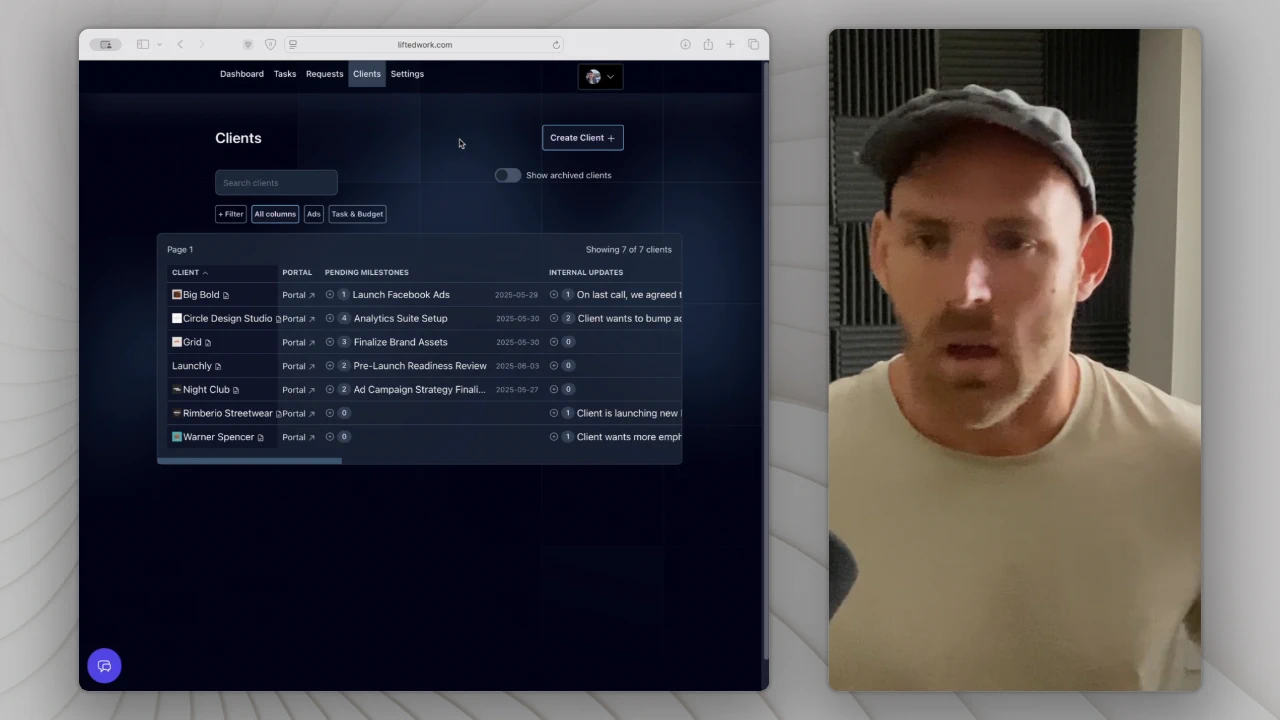Select the Ads column preset
Viewport: 1280px width, 720px height.
click(x=314, y=214)
